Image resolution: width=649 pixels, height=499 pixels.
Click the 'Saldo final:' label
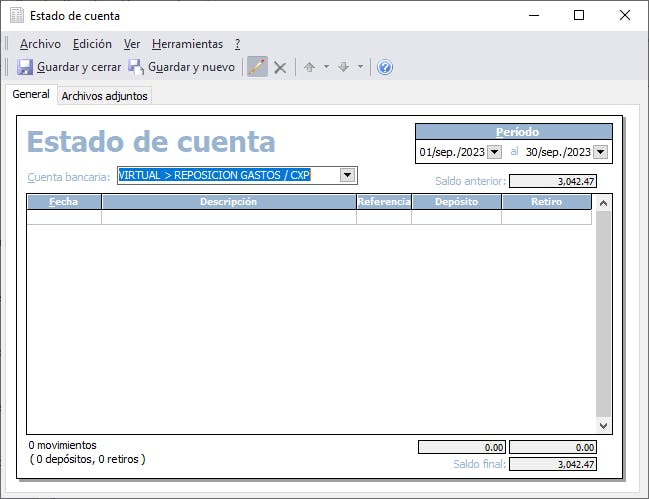tap(479, 464)
